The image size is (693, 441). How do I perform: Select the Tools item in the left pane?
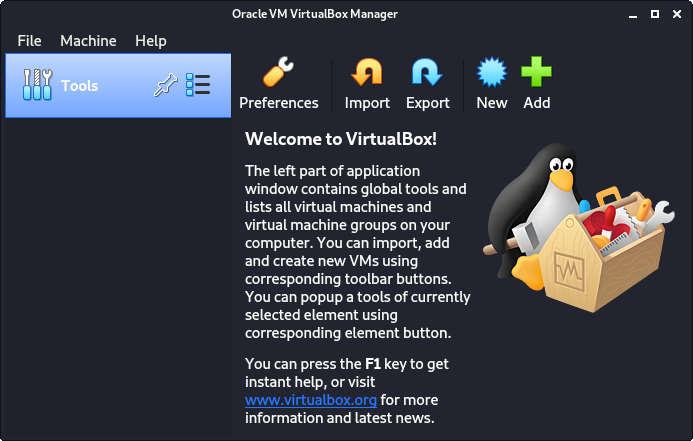118,86
